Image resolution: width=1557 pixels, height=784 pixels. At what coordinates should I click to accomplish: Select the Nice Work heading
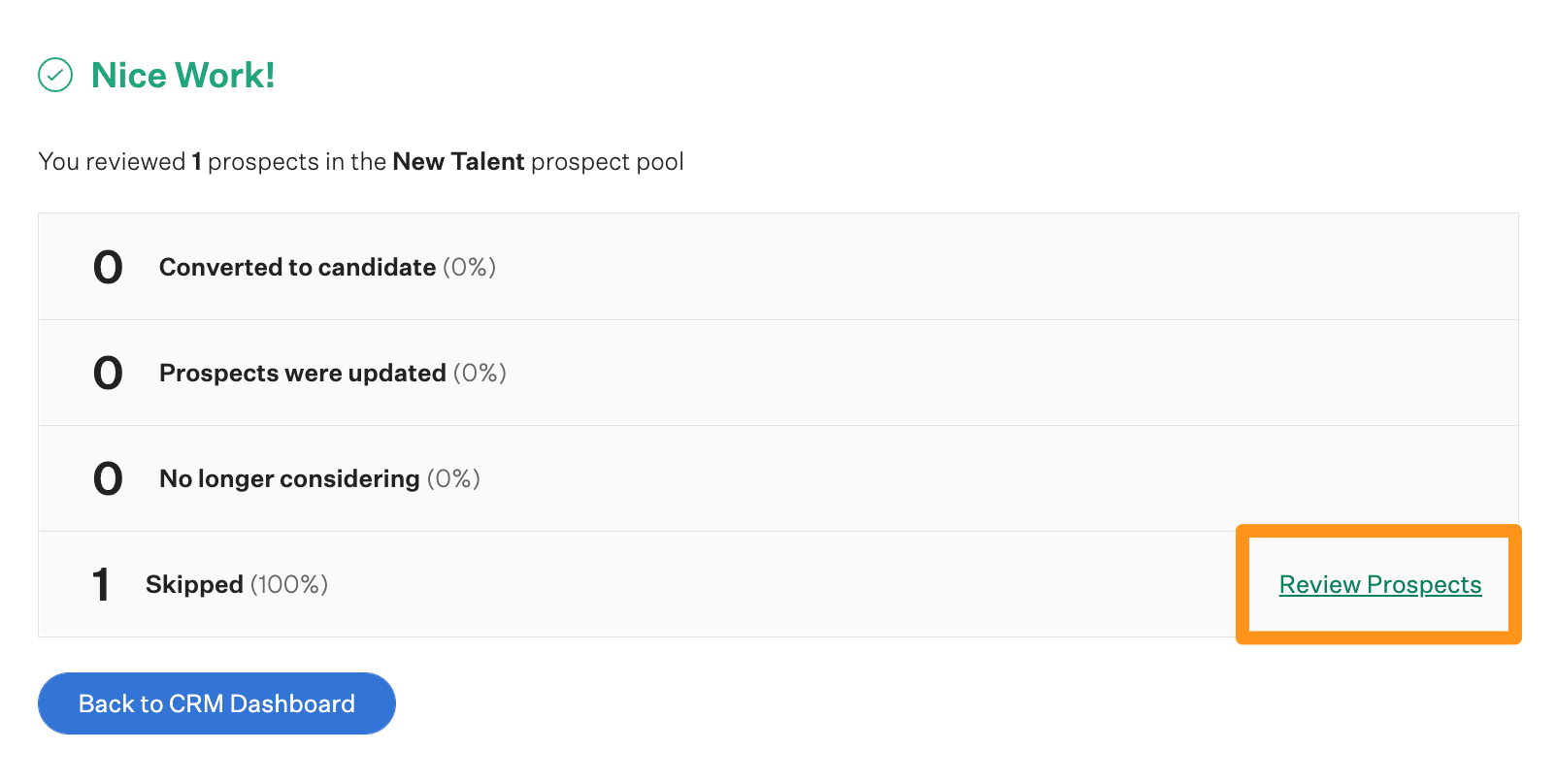(x=182, y=75)
